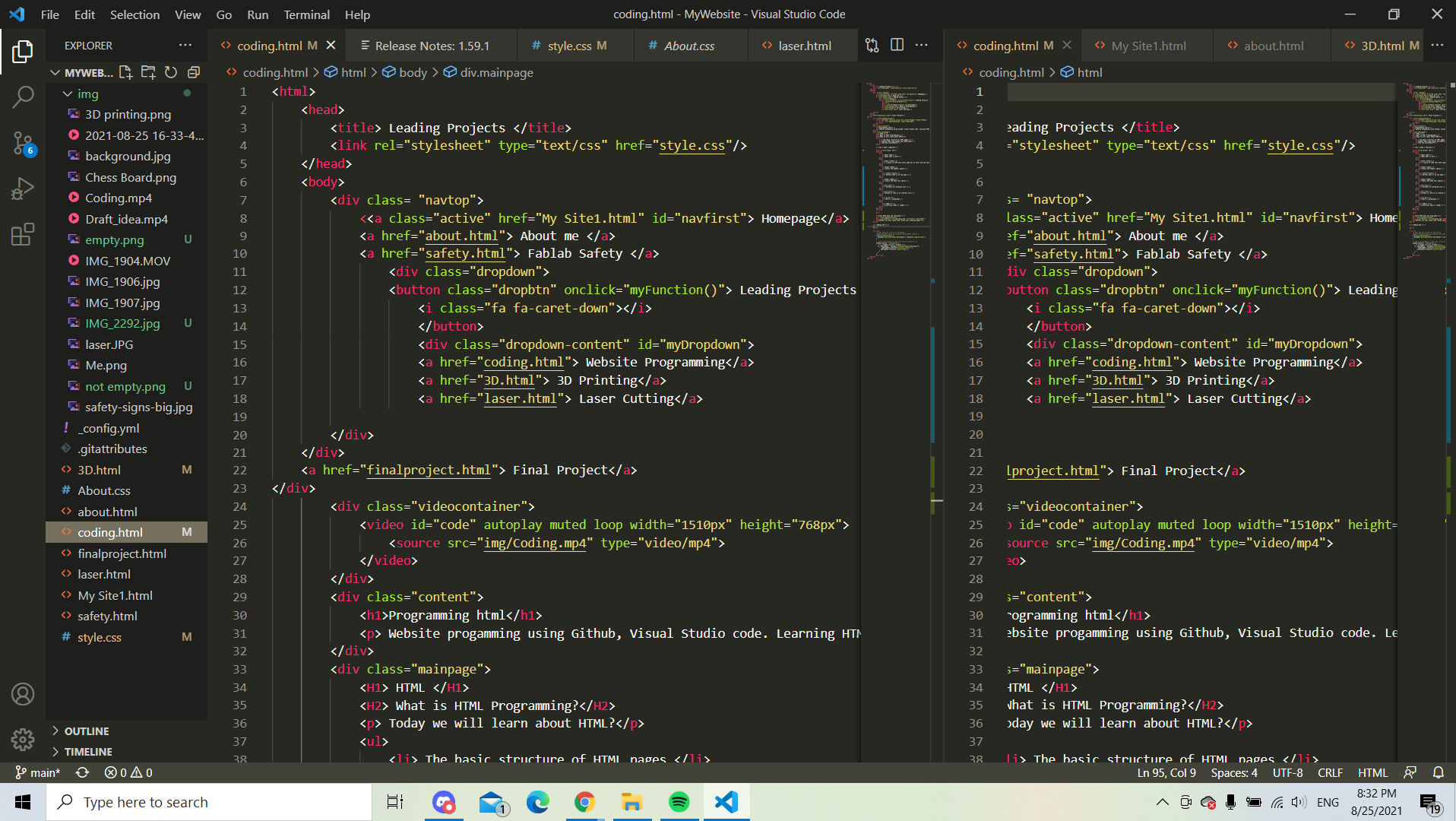Open Google Chrome from the taskbar
The image size is (1456, 821).
(584, 802)
